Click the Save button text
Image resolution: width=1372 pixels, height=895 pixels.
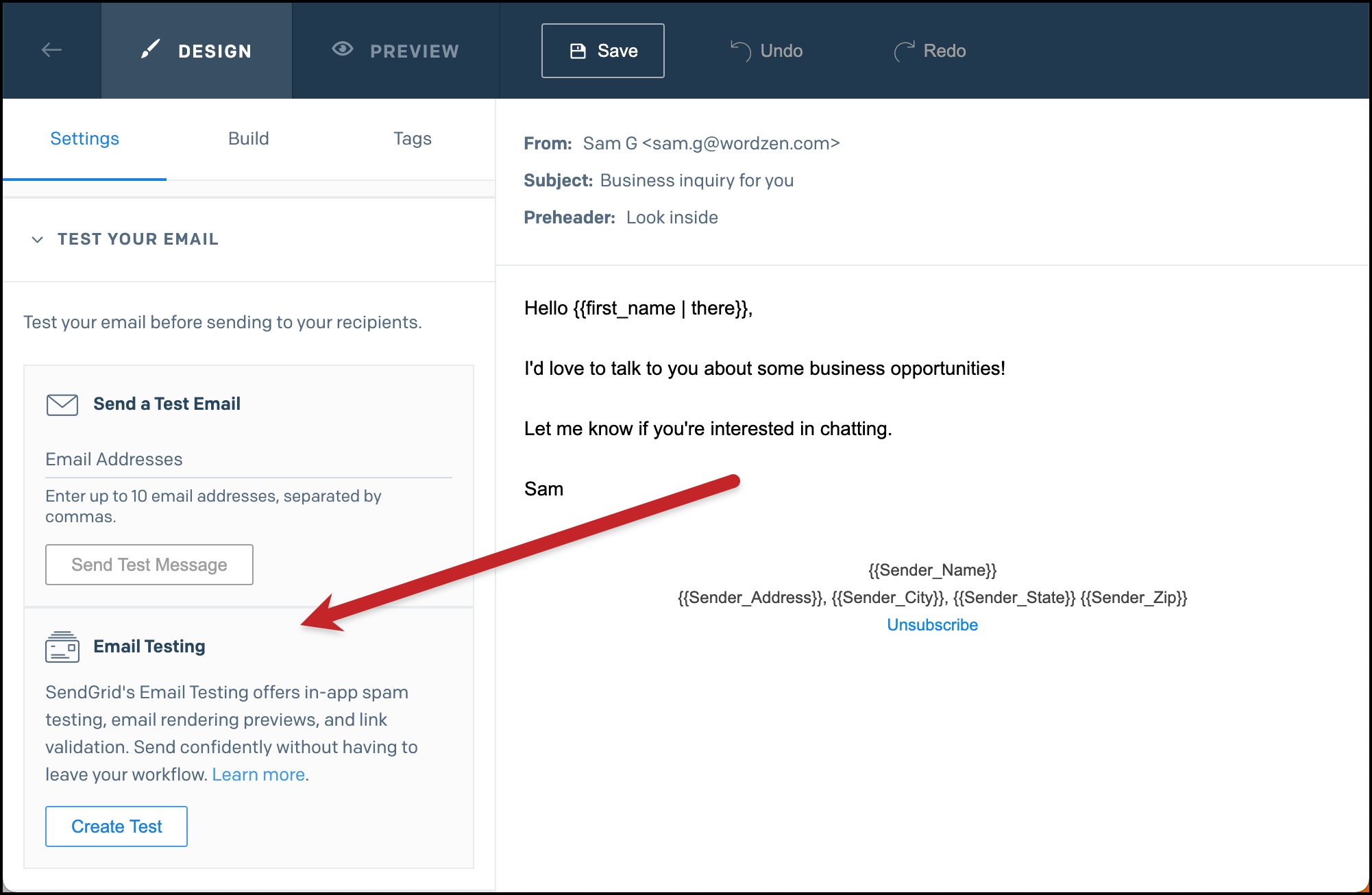click(617, 51)
